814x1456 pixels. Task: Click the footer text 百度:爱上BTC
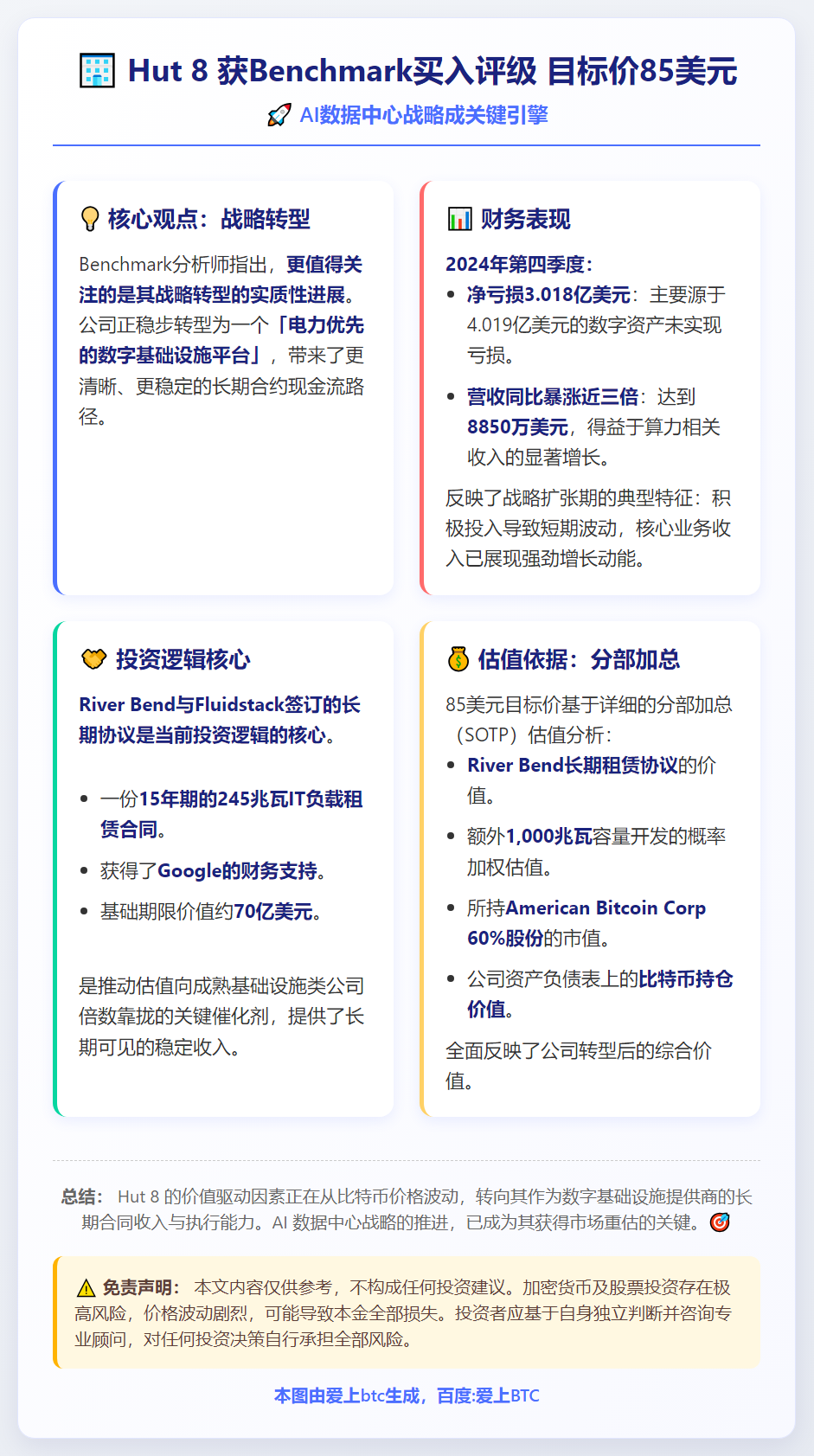488,1395
